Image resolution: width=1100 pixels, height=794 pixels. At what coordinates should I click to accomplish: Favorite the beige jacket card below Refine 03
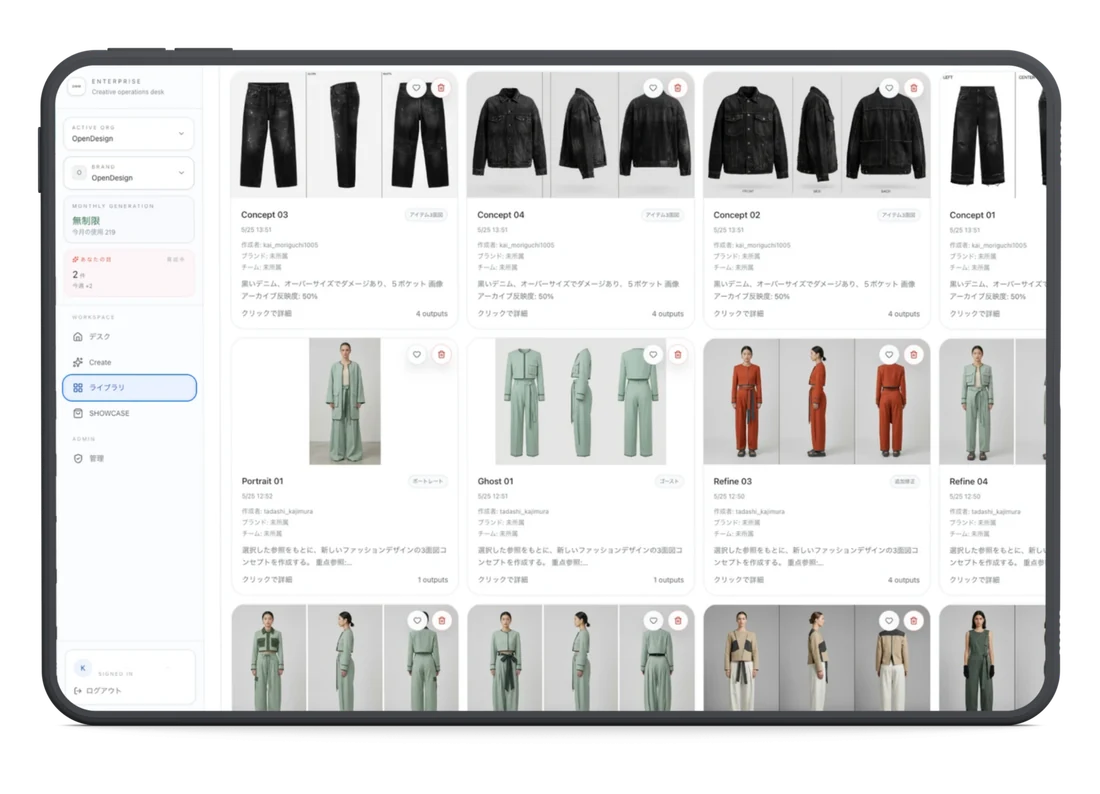tap(889, 620)
